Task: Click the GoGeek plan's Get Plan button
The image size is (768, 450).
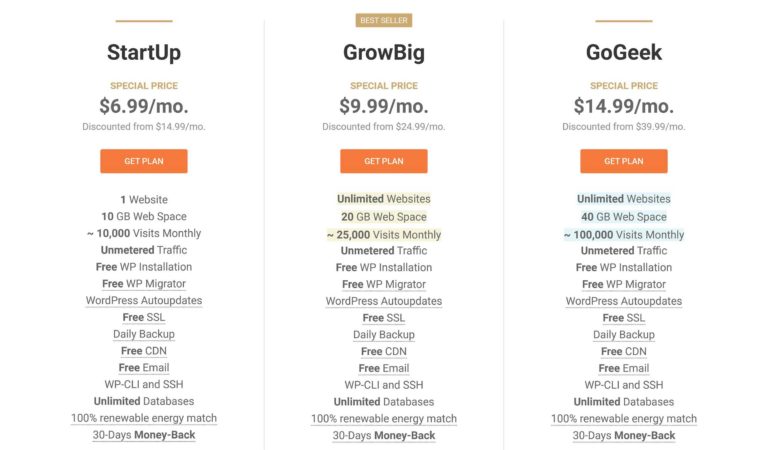Action: click(x=623, y=161)
